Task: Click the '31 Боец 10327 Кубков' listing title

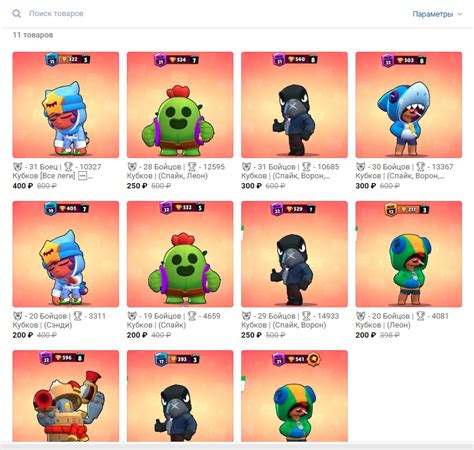Action: 57,171
